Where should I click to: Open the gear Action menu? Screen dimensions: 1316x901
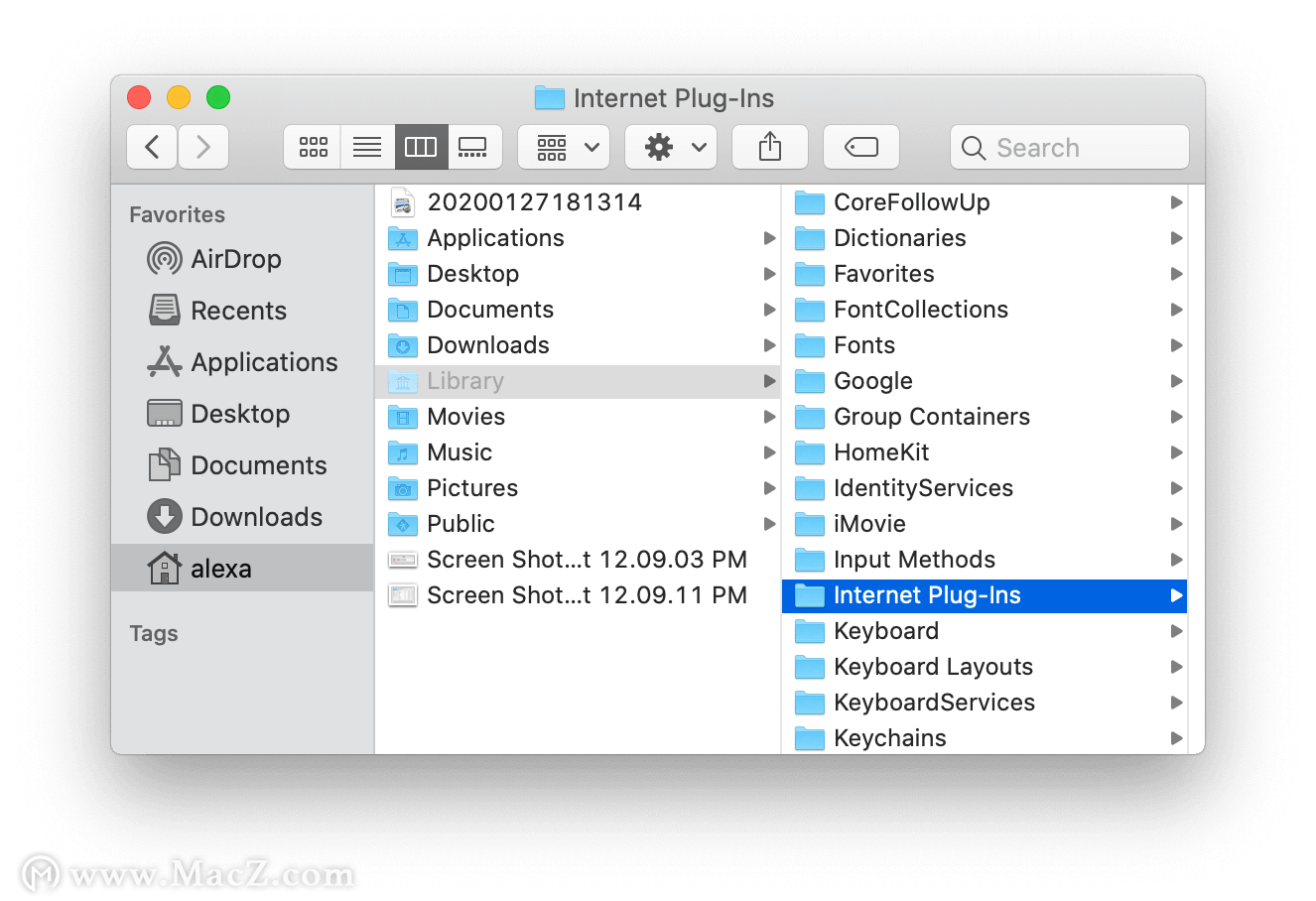click(x=671, y=148)
